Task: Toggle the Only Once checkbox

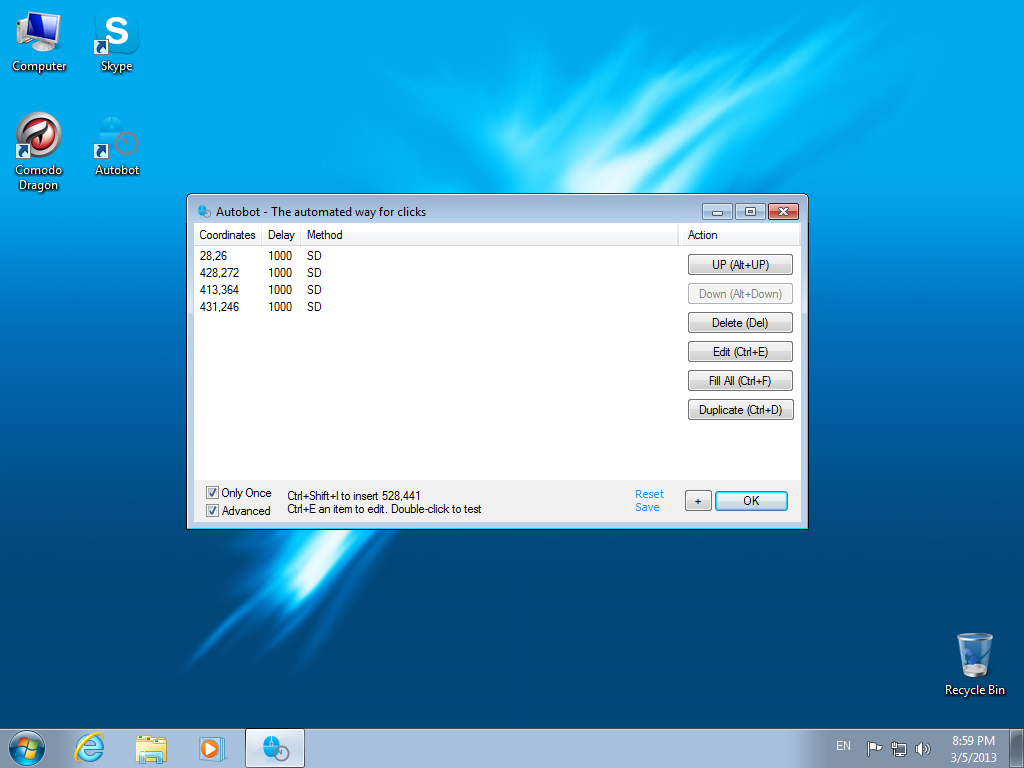Action: [212, 492]
